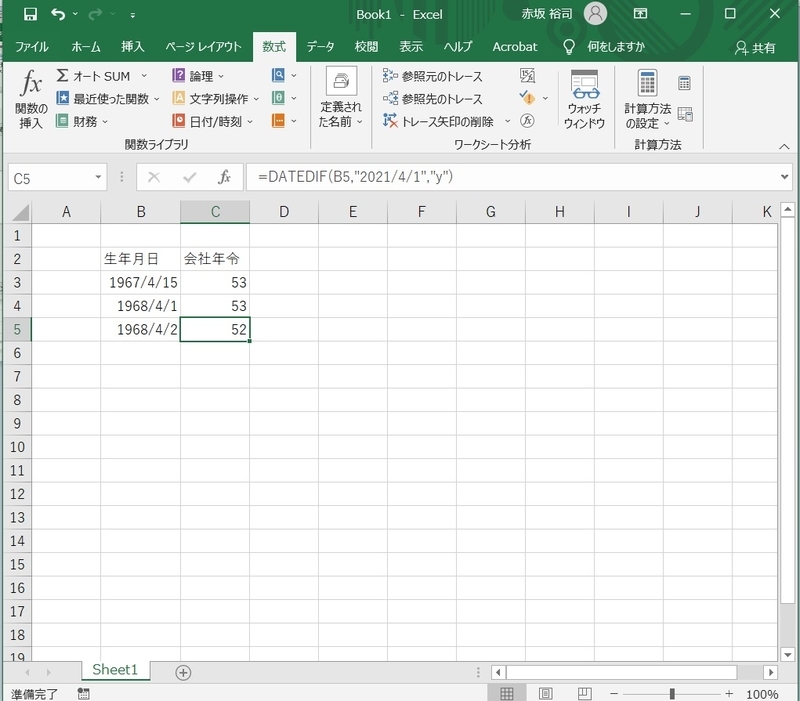Viewport: 800px width, 701px height.
Task: Open the ウォッチ ウィンドウ
Action: pyautogui.click(x=585, y=99)
